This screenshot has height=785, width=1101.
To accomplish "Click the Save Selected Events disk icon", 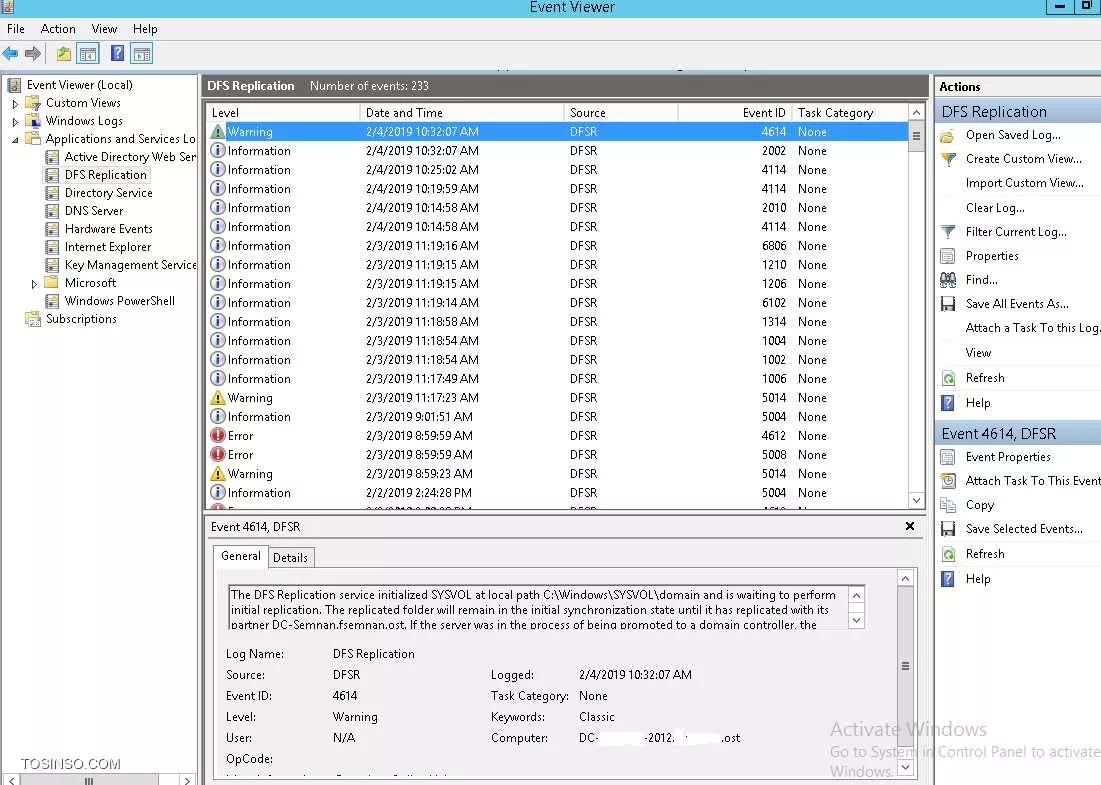I will click(x=948, y=529).
